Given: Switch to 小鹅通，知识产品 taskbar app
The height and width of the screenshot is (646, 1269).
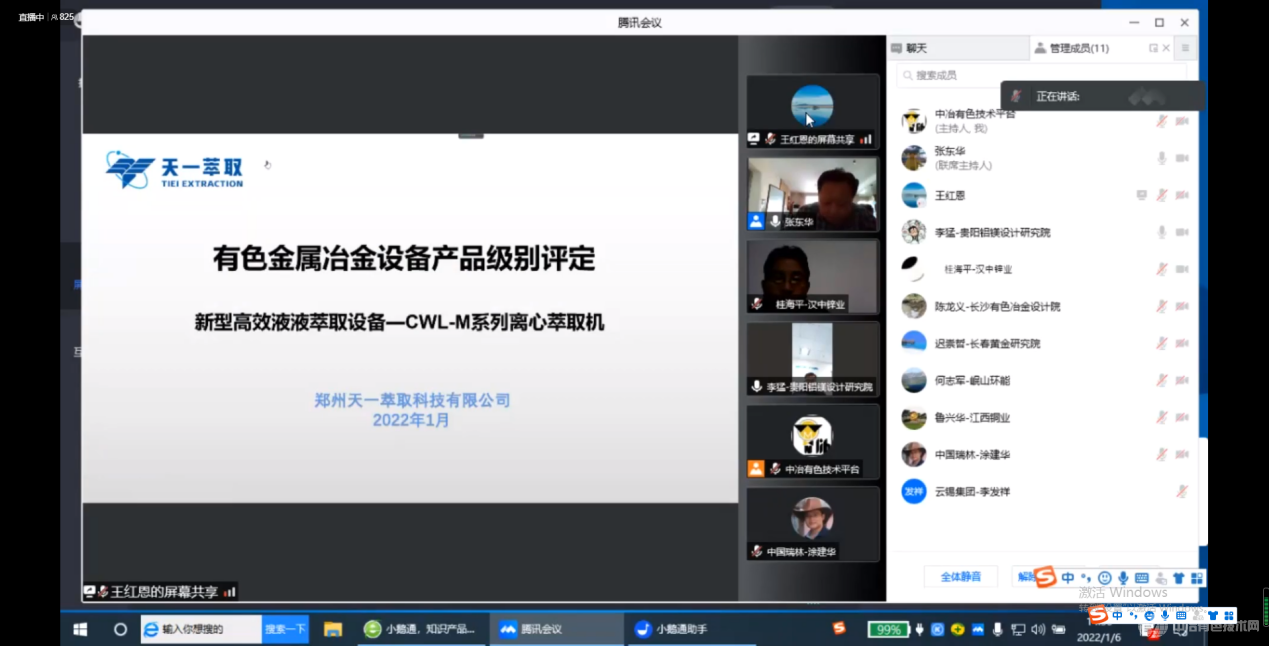Looking at the screenshot, I should pyautogui.click(x=420, y=629).
